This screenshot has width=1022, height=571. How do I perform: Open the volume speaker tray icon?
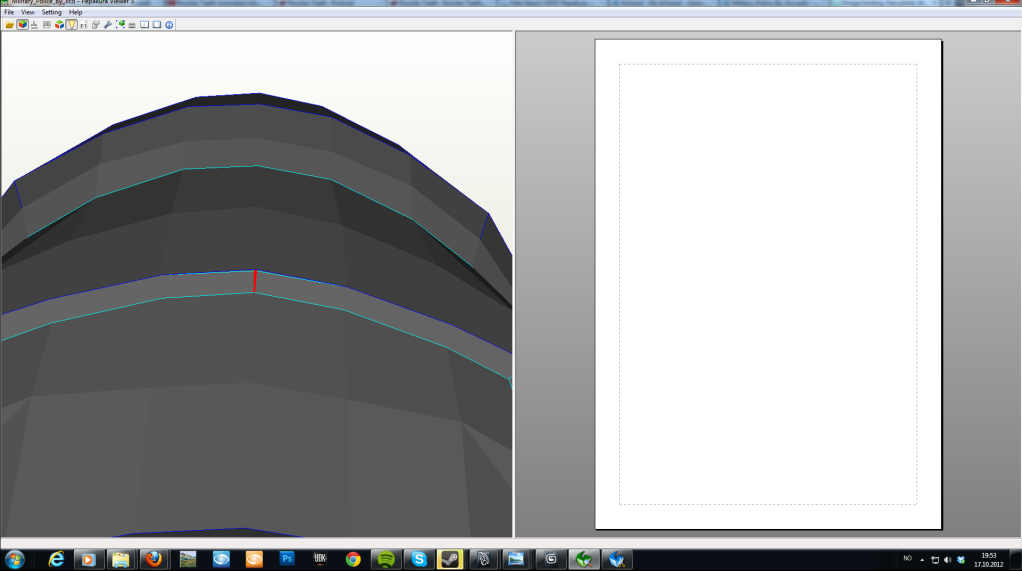click(948, 560)
